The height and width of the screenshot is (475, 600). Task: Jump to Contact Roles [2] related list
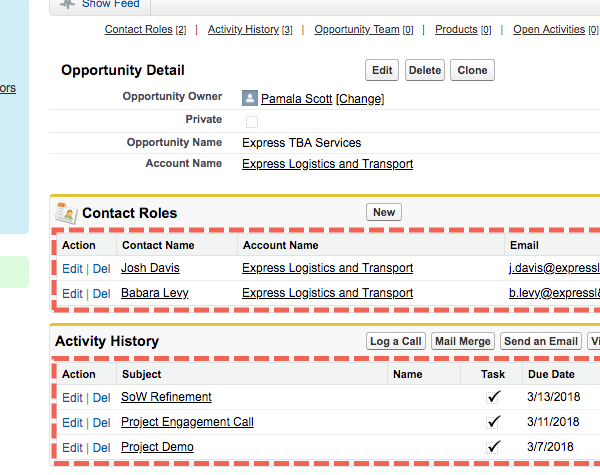click(145, 29)
